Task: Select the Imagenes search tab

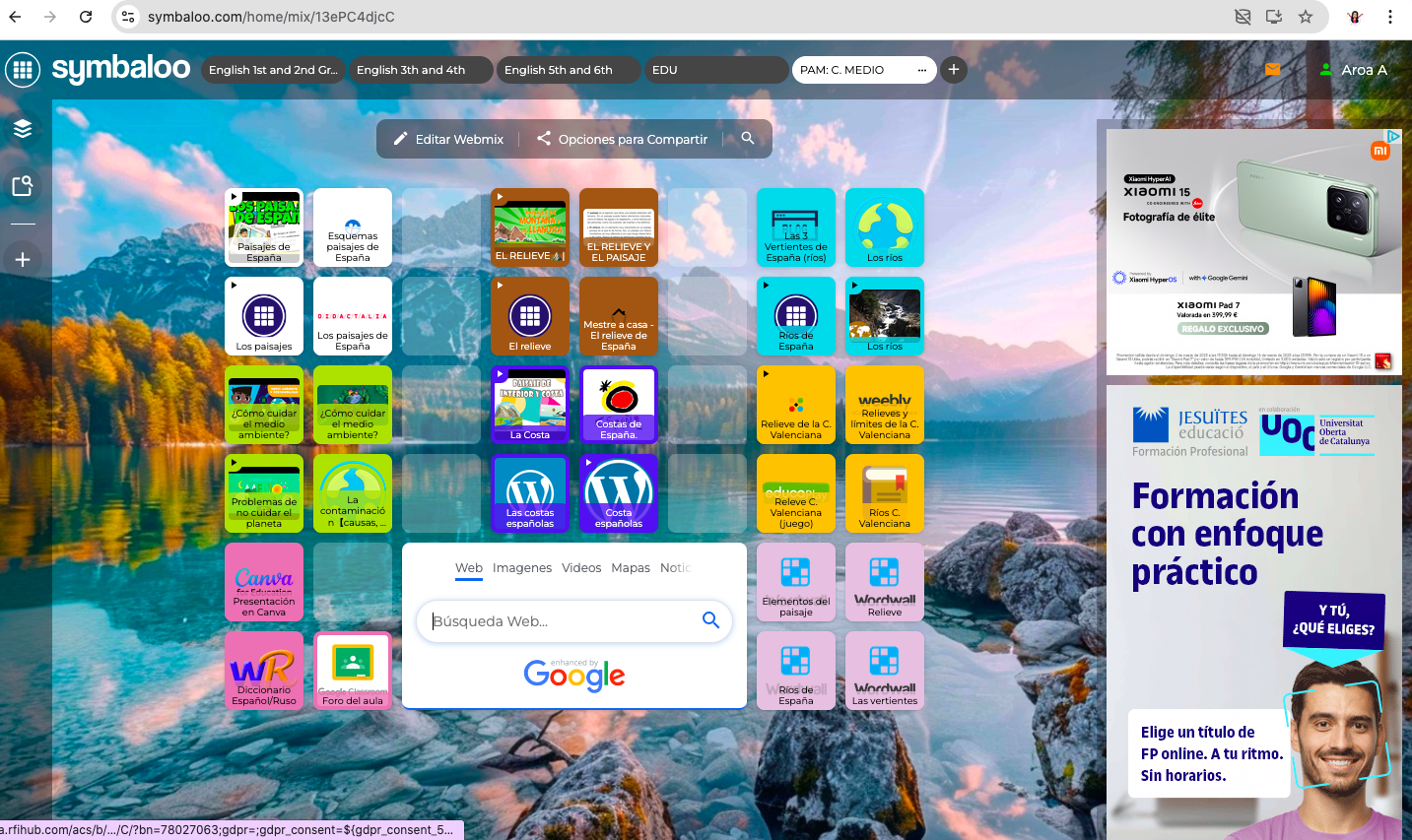Action: (x=521, y=568)
